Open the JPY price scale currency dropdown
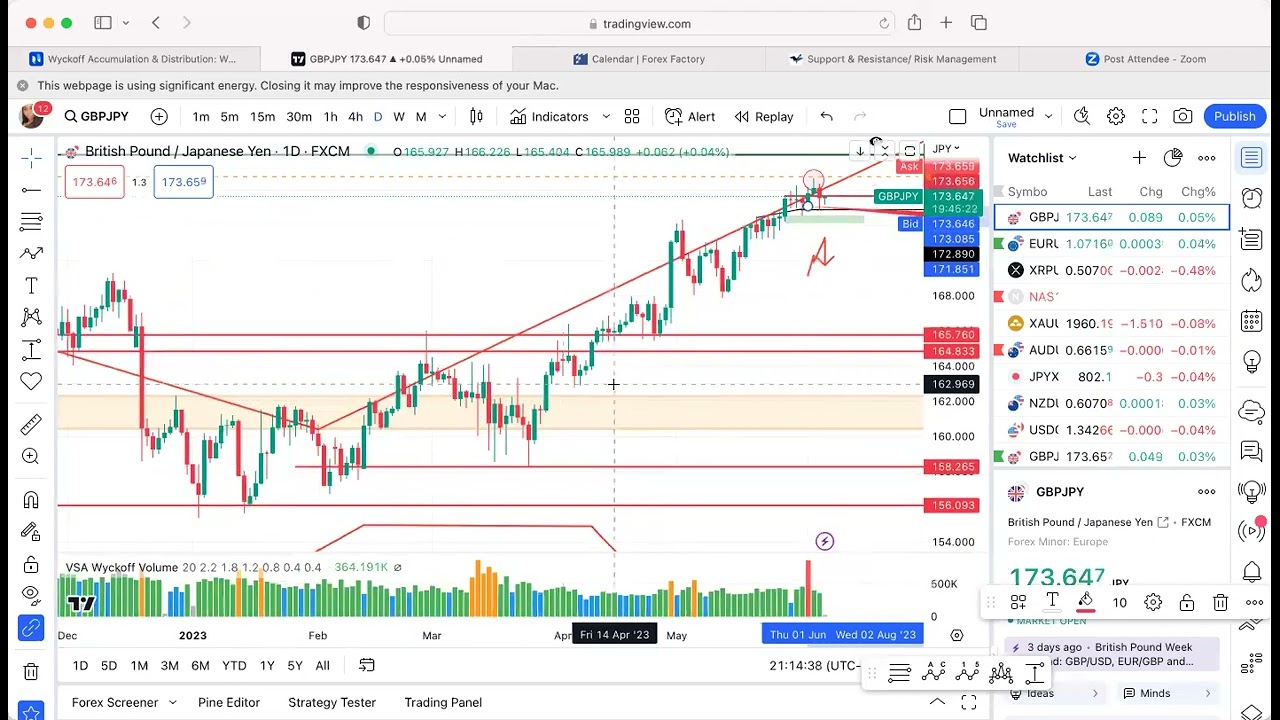1280x720 pixels. (946, 149)
